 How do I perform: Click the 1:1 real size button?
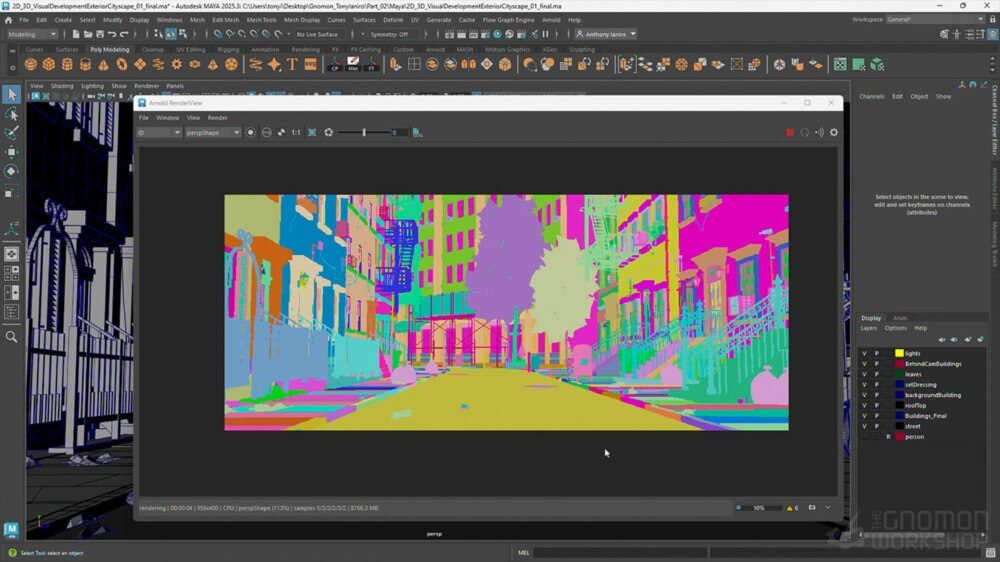296,132
